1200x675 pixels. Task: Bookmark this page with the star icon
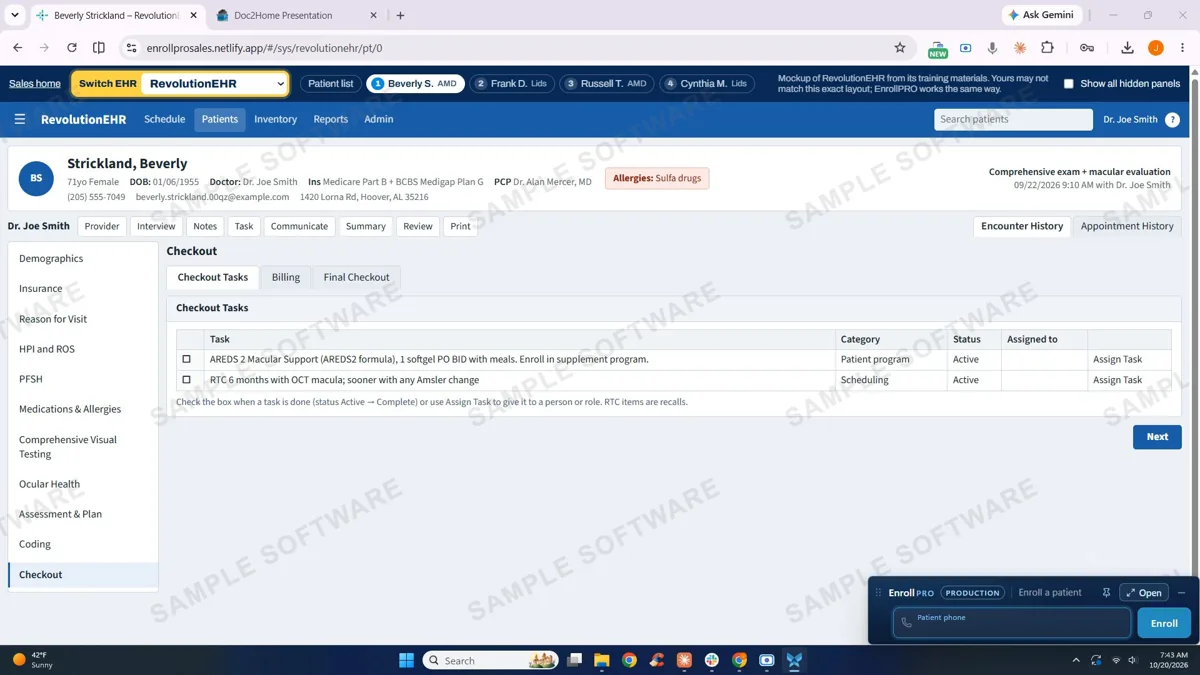pos(900,48)
